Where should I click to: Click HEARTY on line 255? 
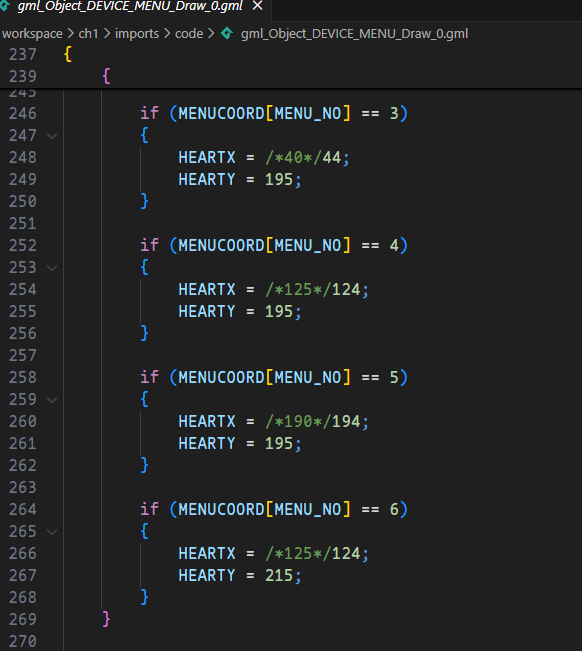coord(207,311)
